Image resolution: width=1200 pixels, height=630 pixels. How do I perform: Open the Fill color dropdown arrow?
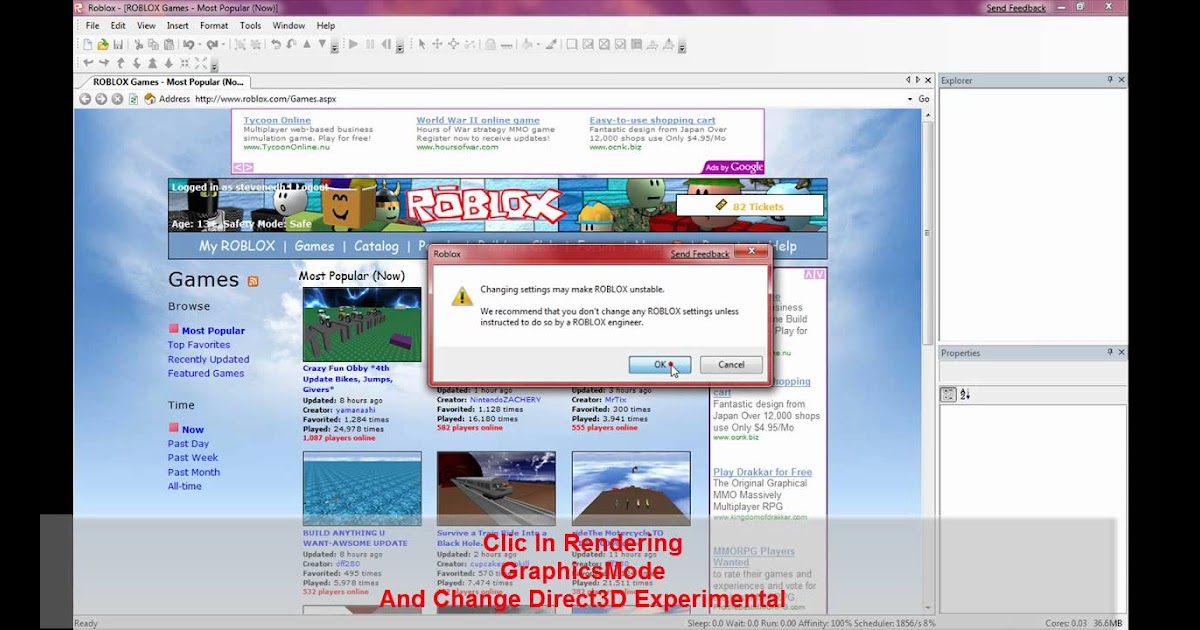tap(538, 45)
